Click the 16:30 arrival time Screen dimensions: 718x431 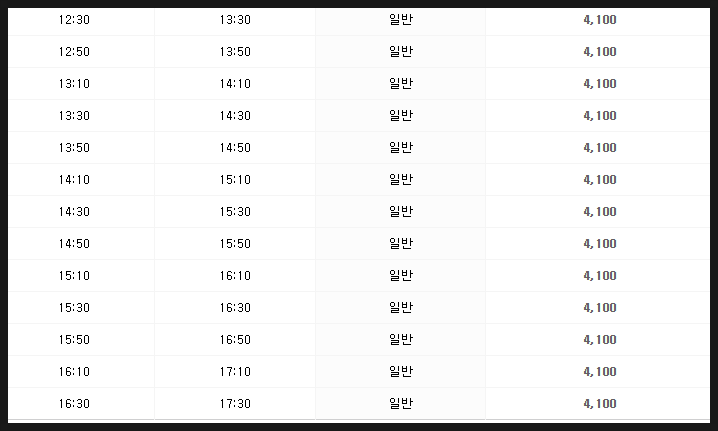tap(235, 308)
